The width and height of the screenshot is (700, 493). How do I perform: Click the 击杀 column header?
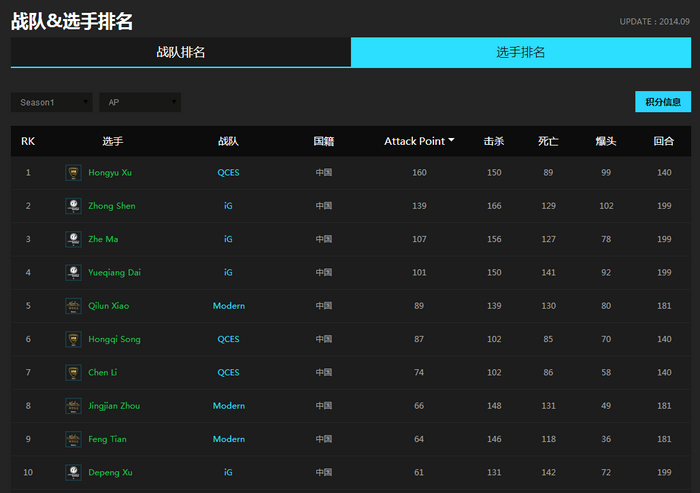tap(494, 141)
